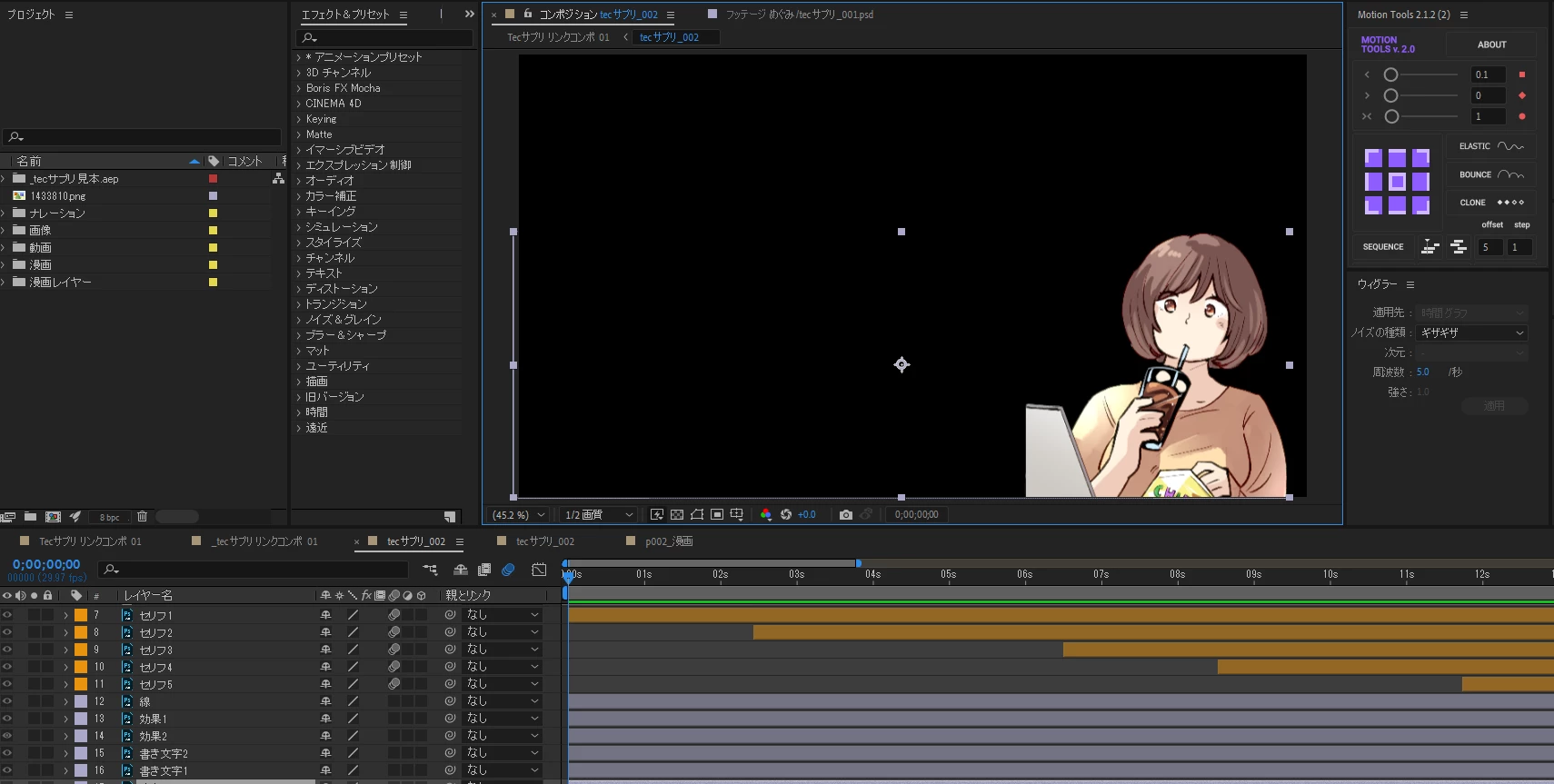Expand properties of the 書き文字2 layer

[x=66, y=753]
